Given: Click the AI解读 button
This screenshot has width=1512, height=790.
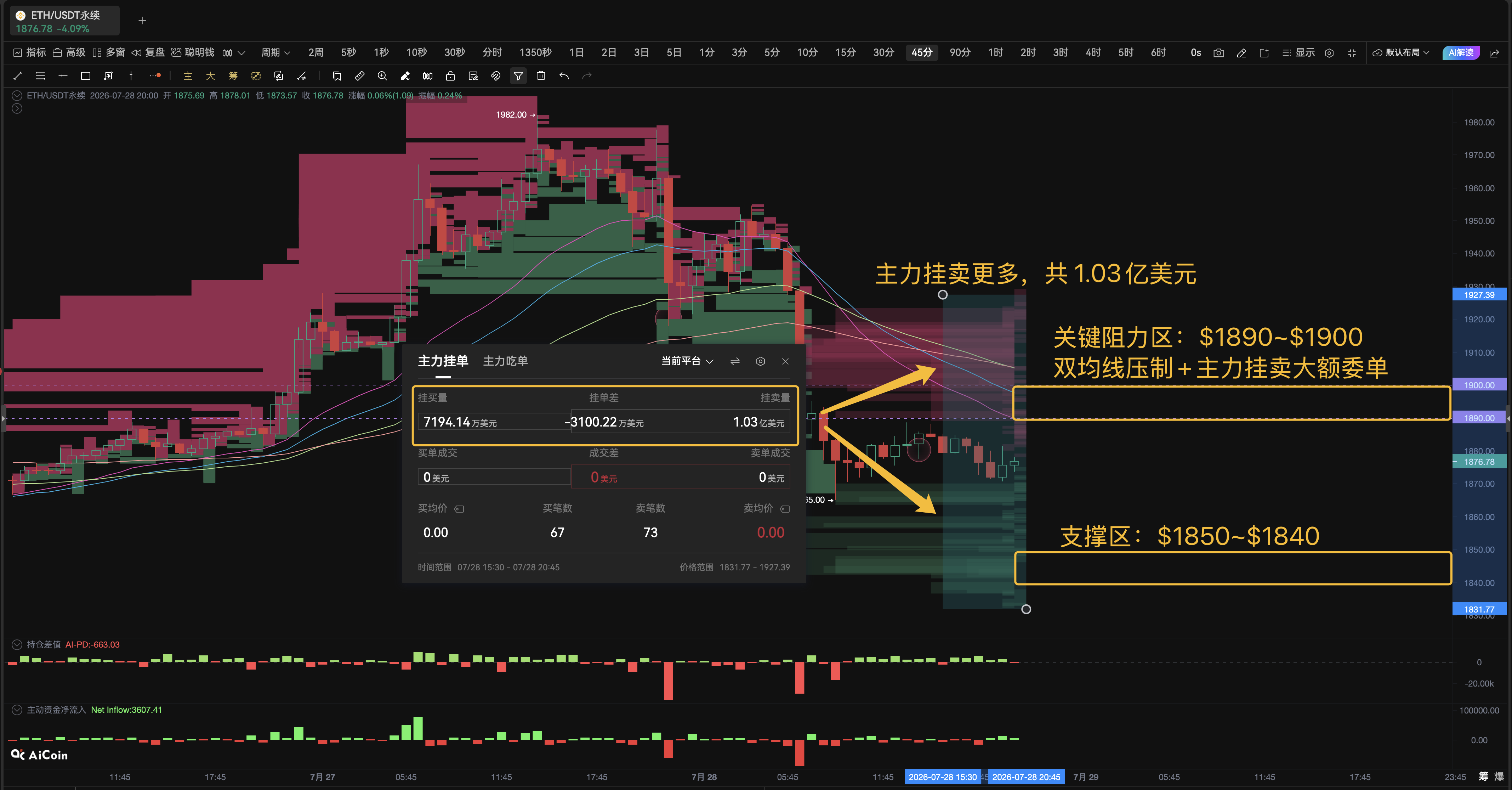Looking at the screenshot, I should [1460, 53].
